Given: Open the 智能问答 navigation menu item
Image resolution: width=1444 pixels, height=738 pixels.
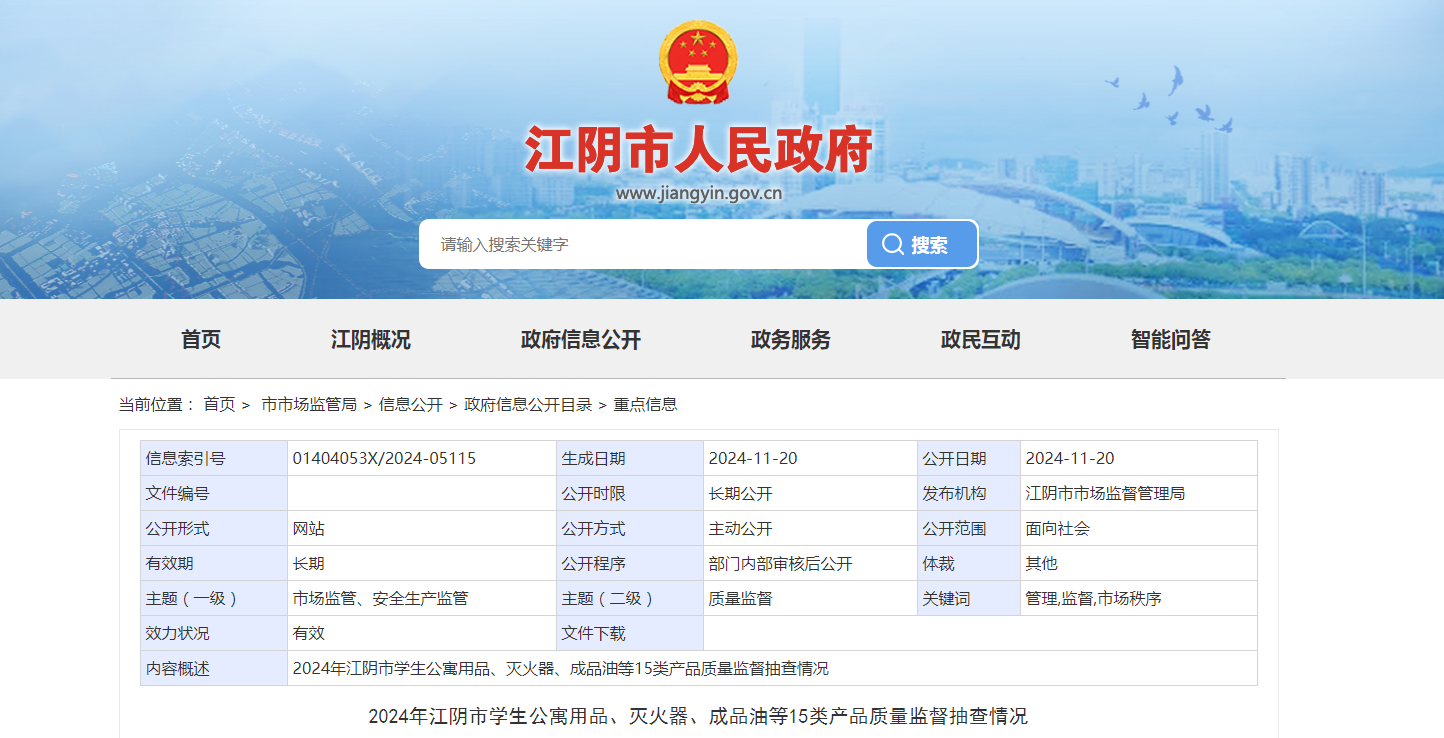Looking at the screenshot, I should [x=1171, y=339].
